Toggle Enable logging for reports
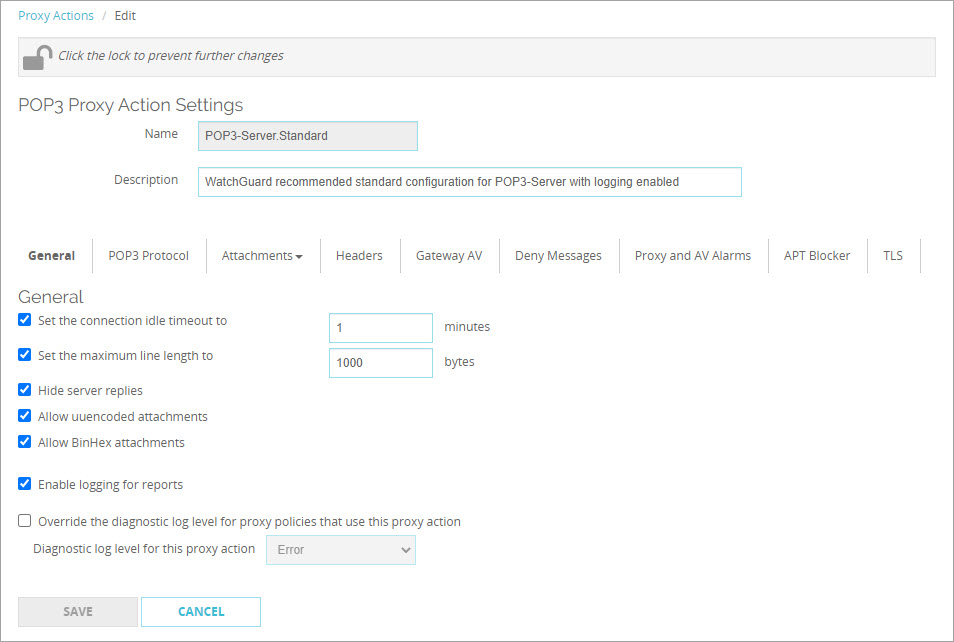Screen dimensions: 954x642 click(24, 484)
